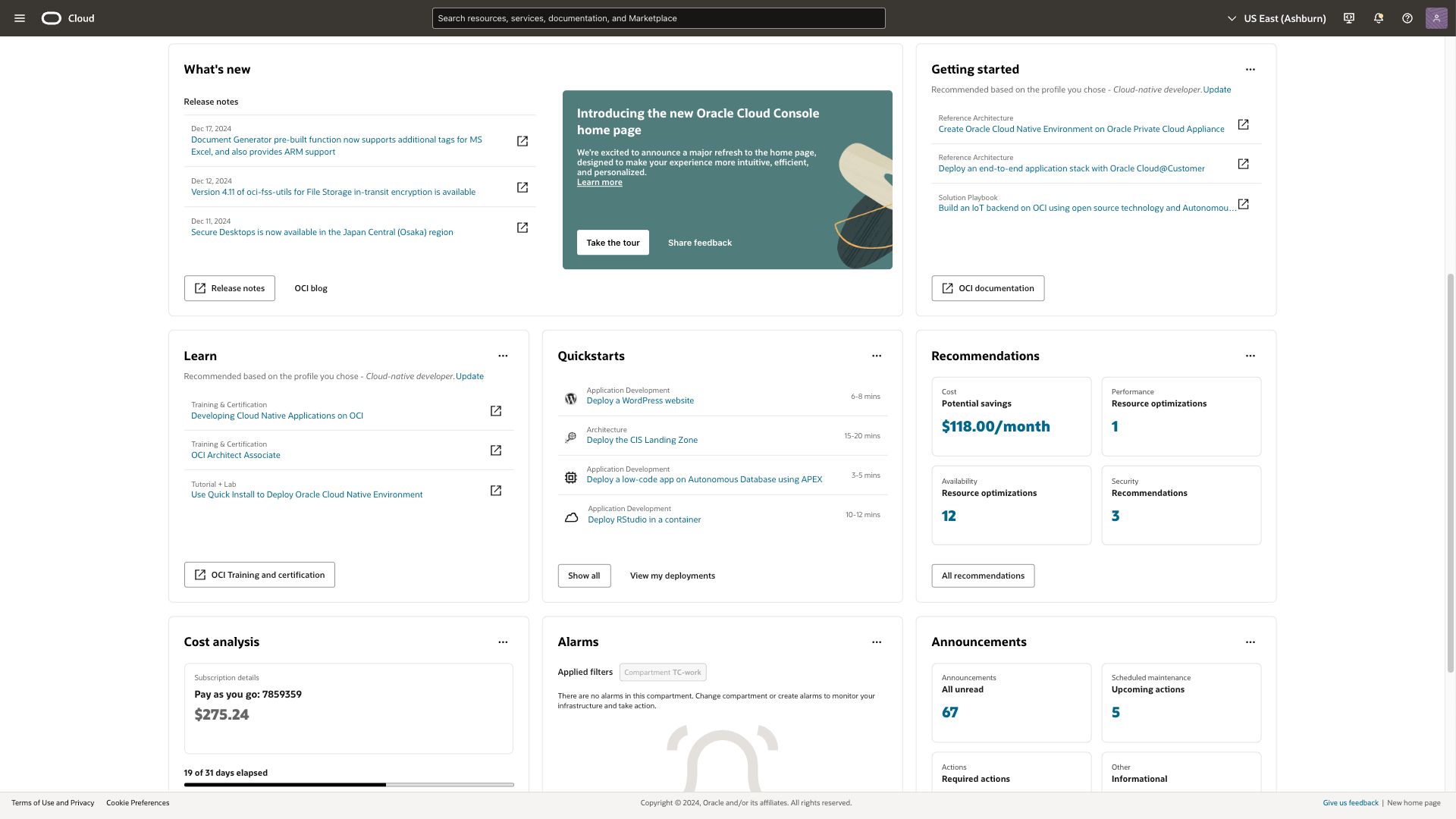Open the Cost analysis card options menu

point(503,642)
